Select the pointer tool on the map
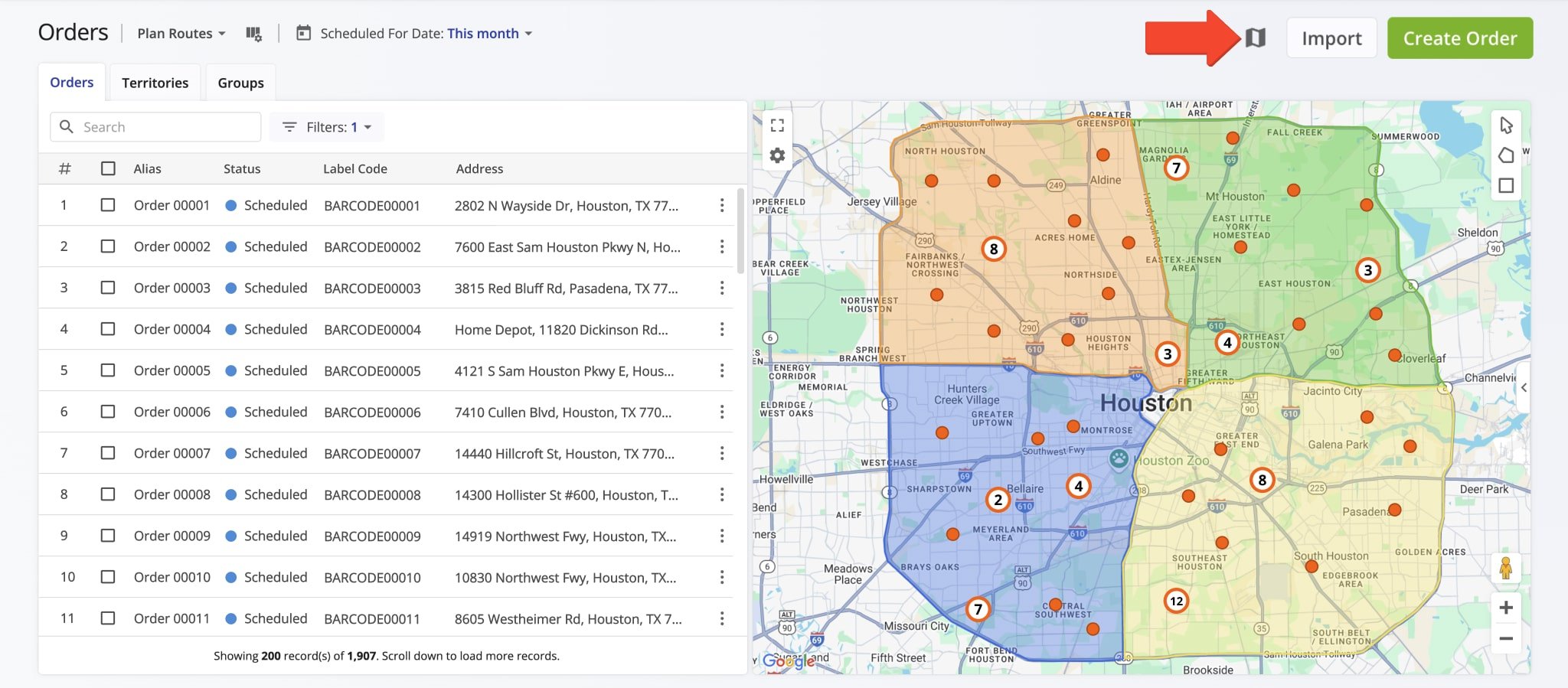The image size is (1568, 688). (1506, 125)
